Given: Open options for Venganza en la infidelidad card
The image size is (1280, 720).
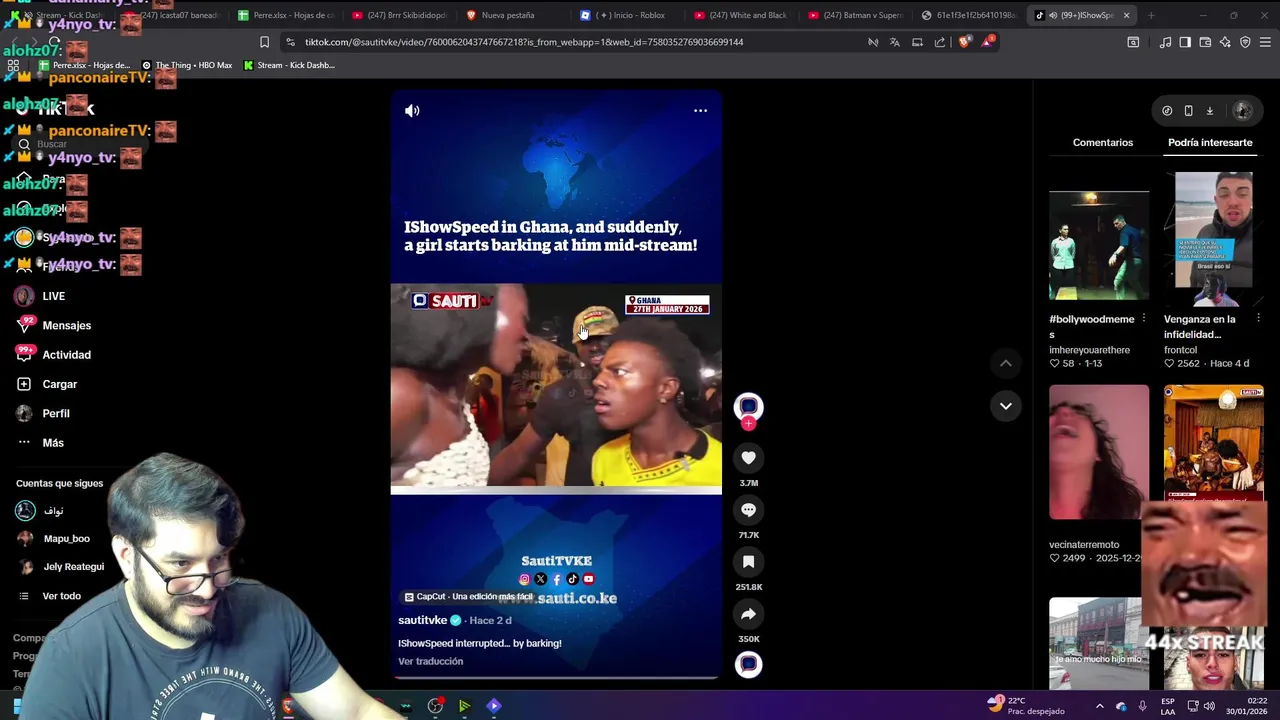Looking at the screenshot, I should [1258, 319].
